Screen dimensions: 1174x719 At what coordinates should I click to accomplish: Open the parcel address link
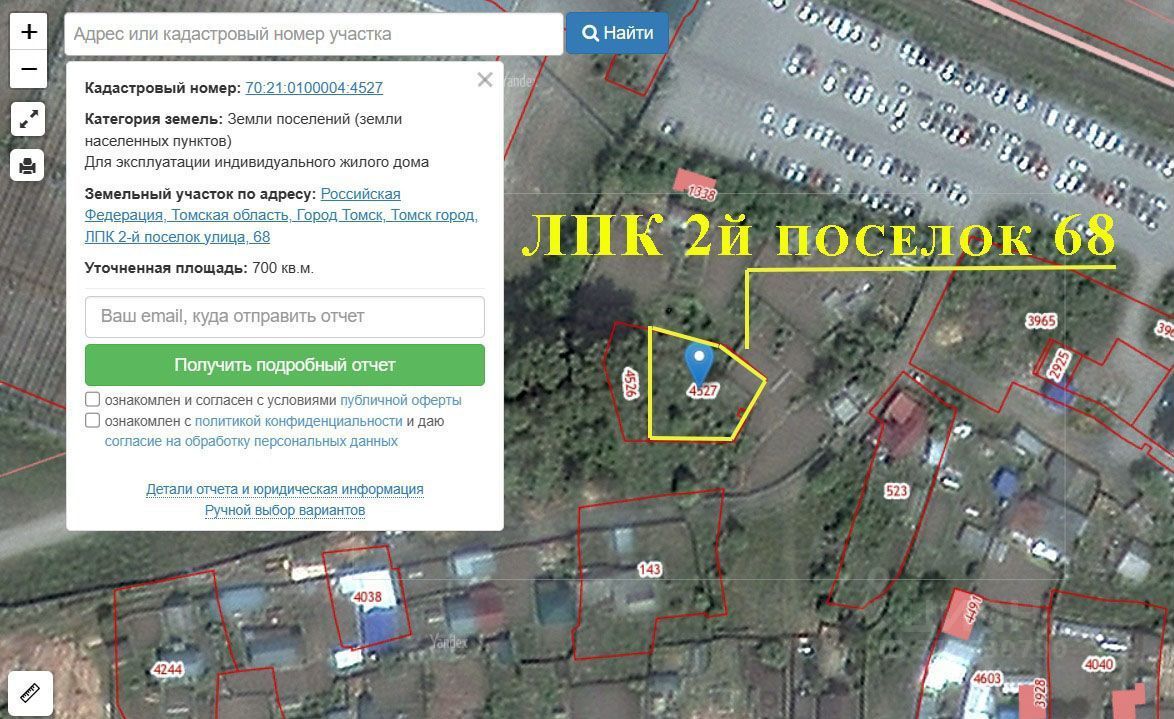(x=281, y=216)
